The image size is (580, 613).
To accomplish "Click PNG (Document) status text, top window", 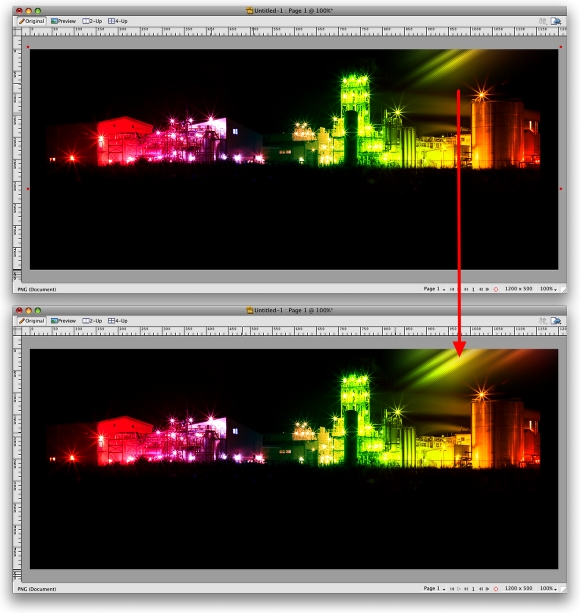I will [x=37, y=289].
